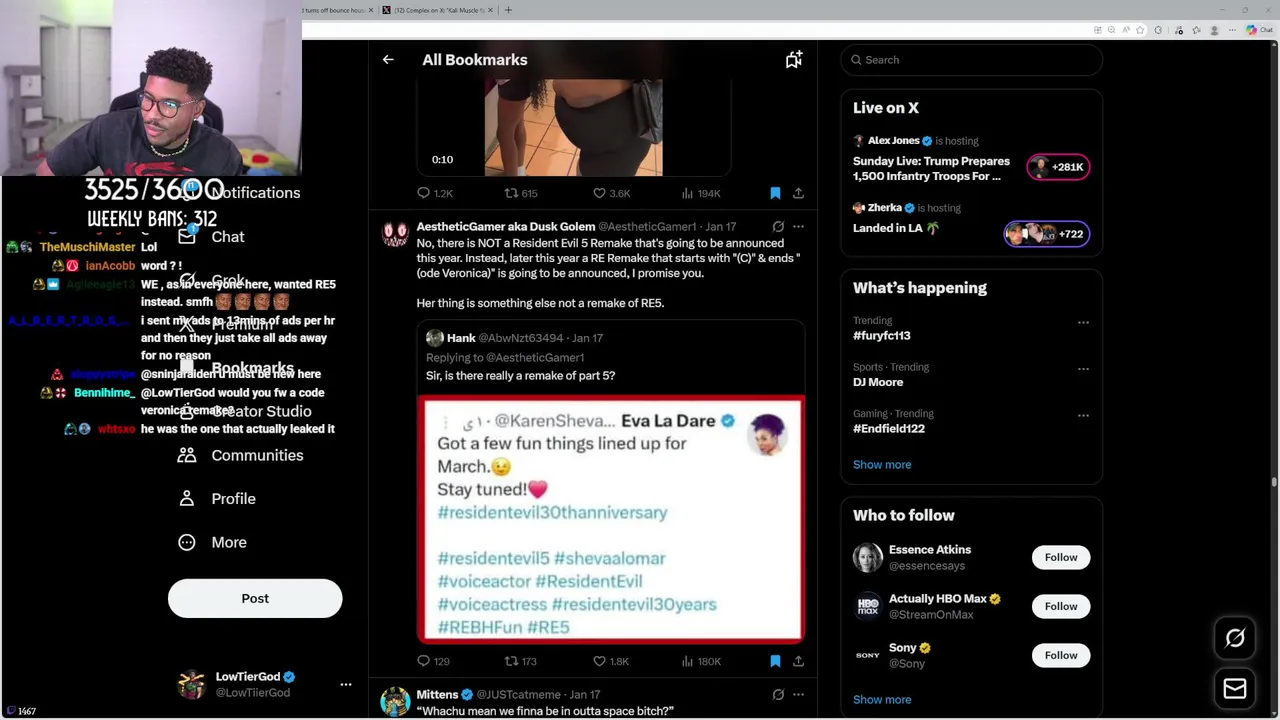Reply to the video post with 1.2K comments
Viewport: 1280px width, 720px height.
coord(434,193)
